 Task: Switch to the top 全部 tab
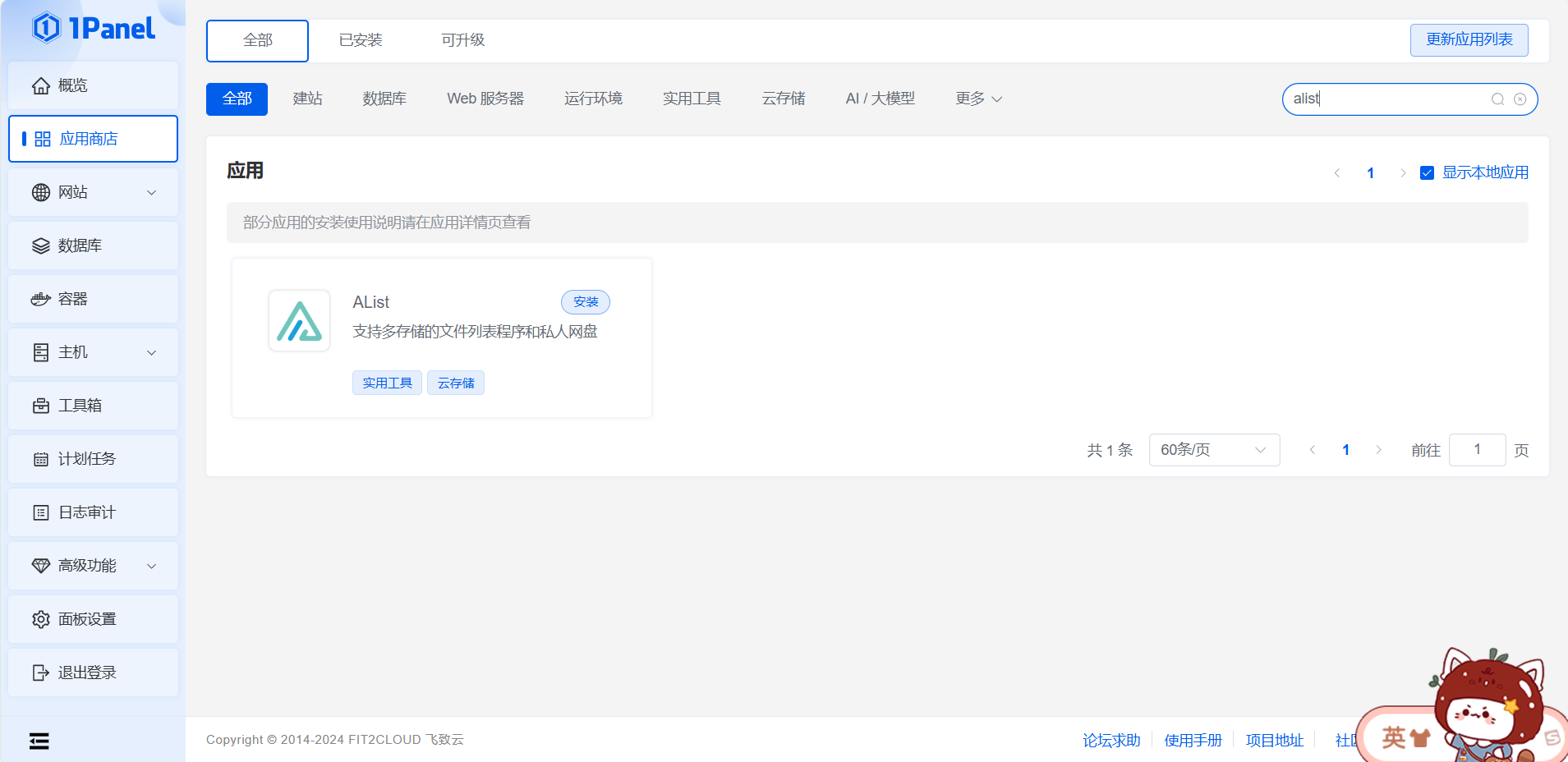[x=257, y=41]
